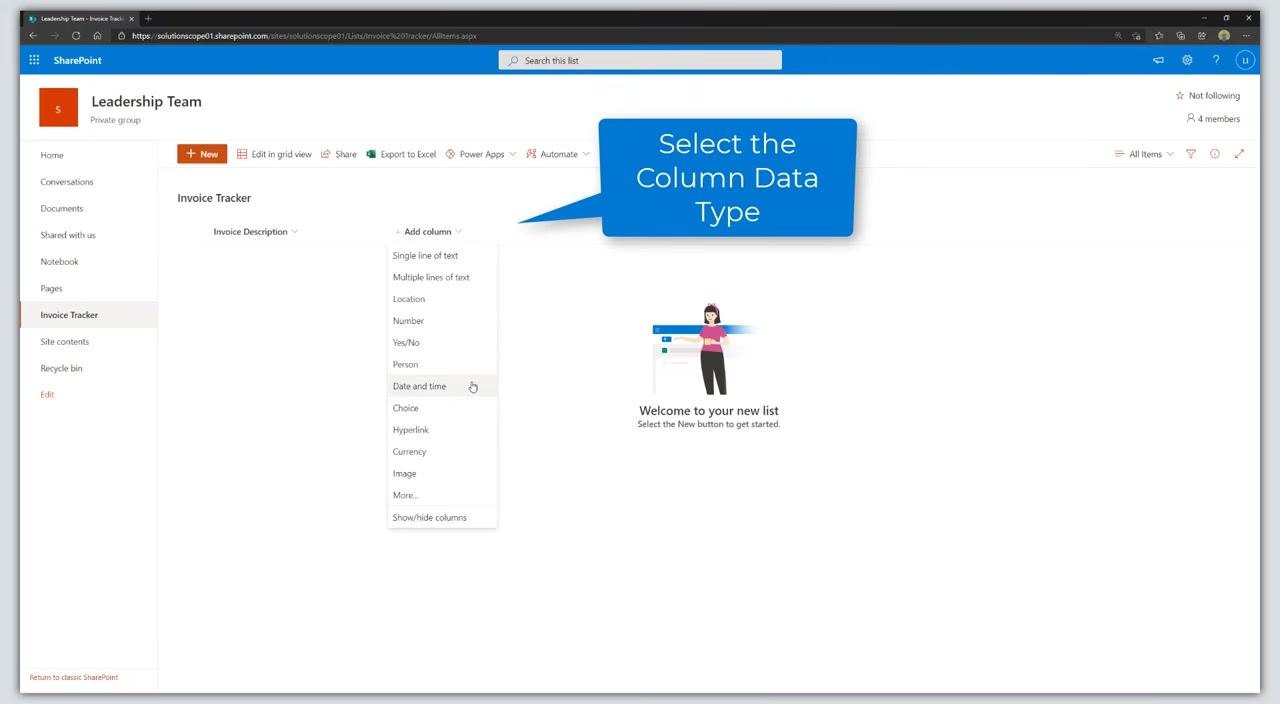Choose the Image column type
This screenshot has width=1280, height=704.
(442, 474)
